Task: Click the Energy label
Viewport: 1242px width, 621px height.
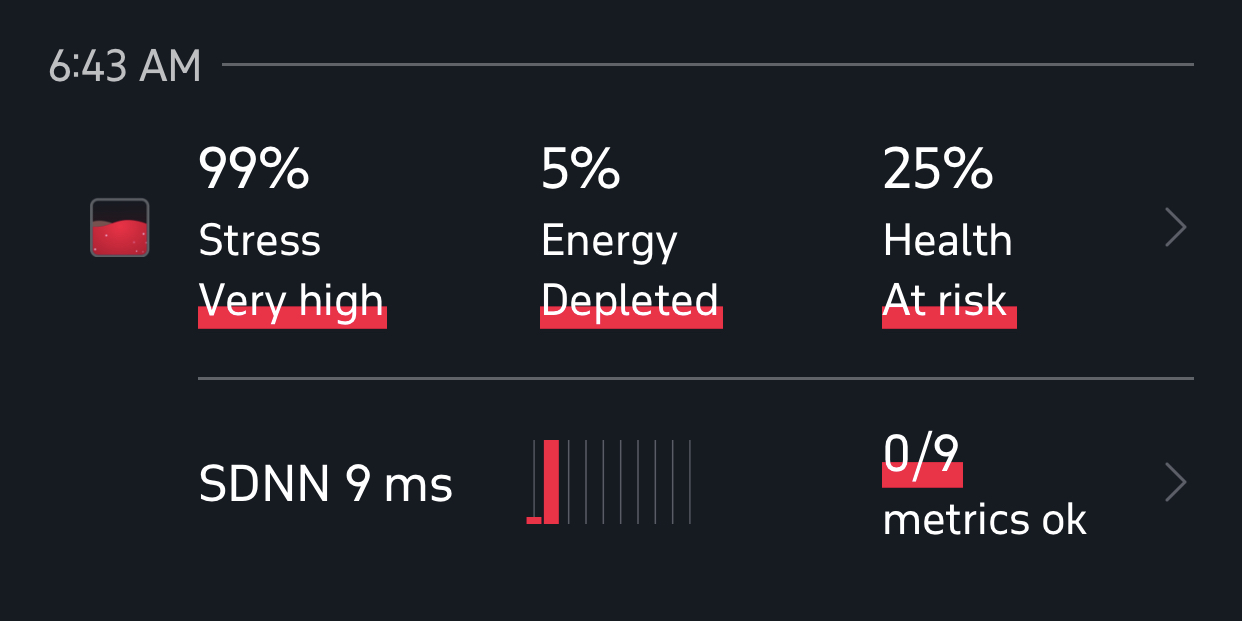Action: [609, 243]
